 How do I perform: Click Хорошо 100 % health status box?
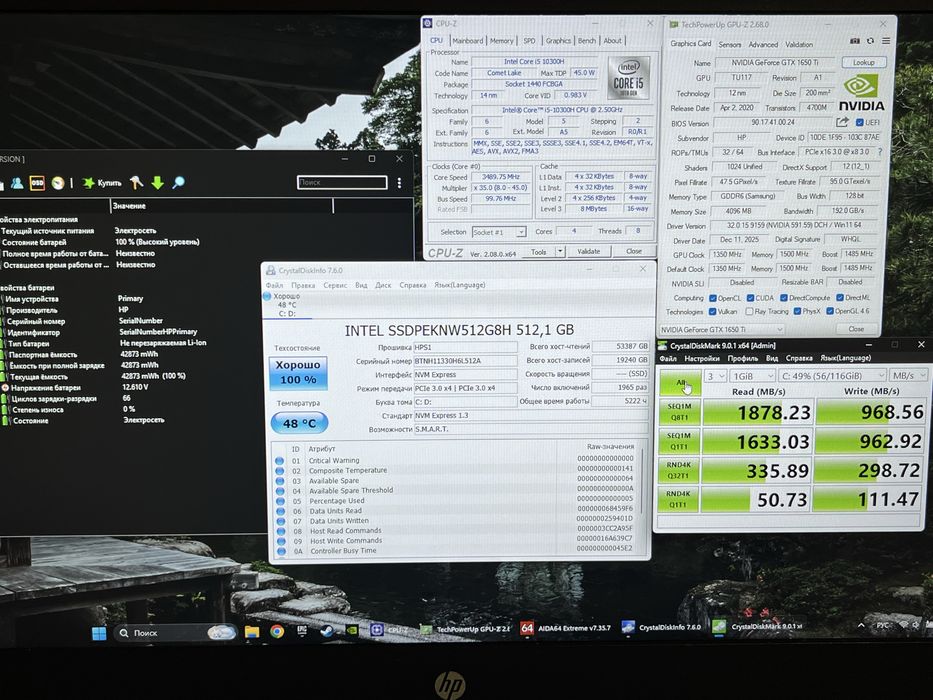click(x=298, y=373)
